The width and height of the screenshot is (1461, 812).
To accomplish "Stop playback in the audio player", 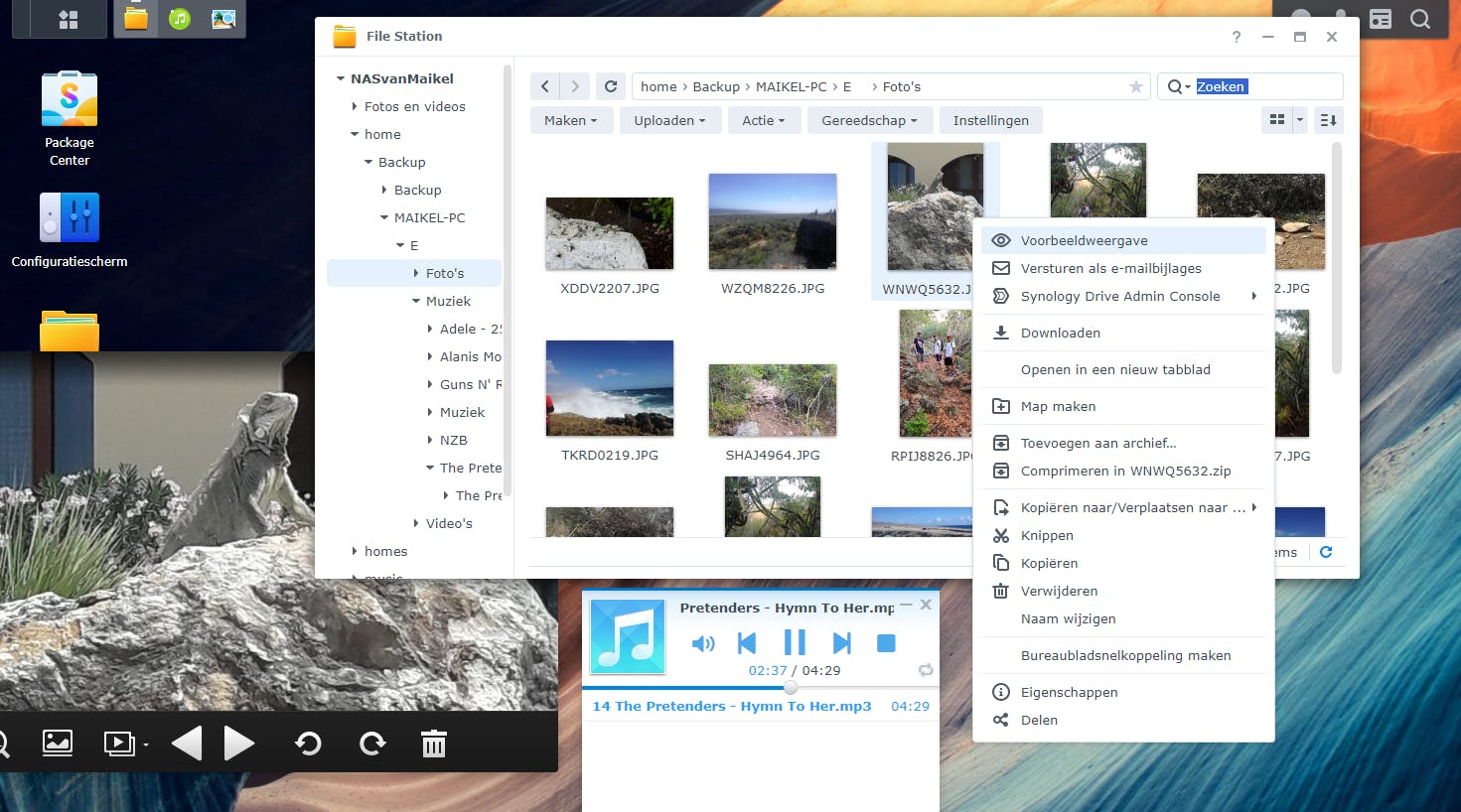I will click(886, 643).
